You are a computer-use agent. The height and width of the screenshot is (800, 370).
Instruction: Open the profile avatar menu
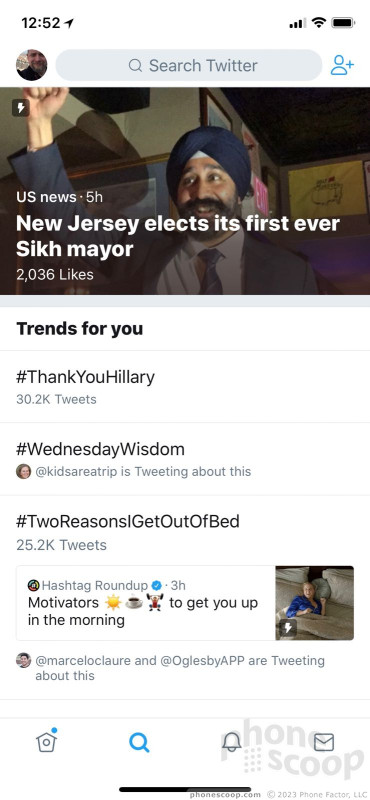tap(32, 65)
